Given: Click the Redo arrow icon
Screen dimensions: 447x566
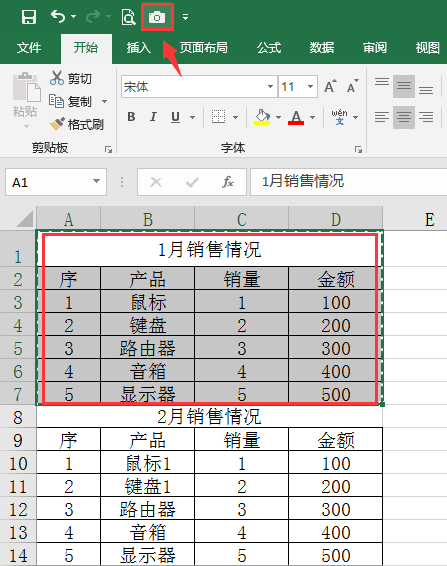Looking at the screenshot, I should click(x=93, y=17).
